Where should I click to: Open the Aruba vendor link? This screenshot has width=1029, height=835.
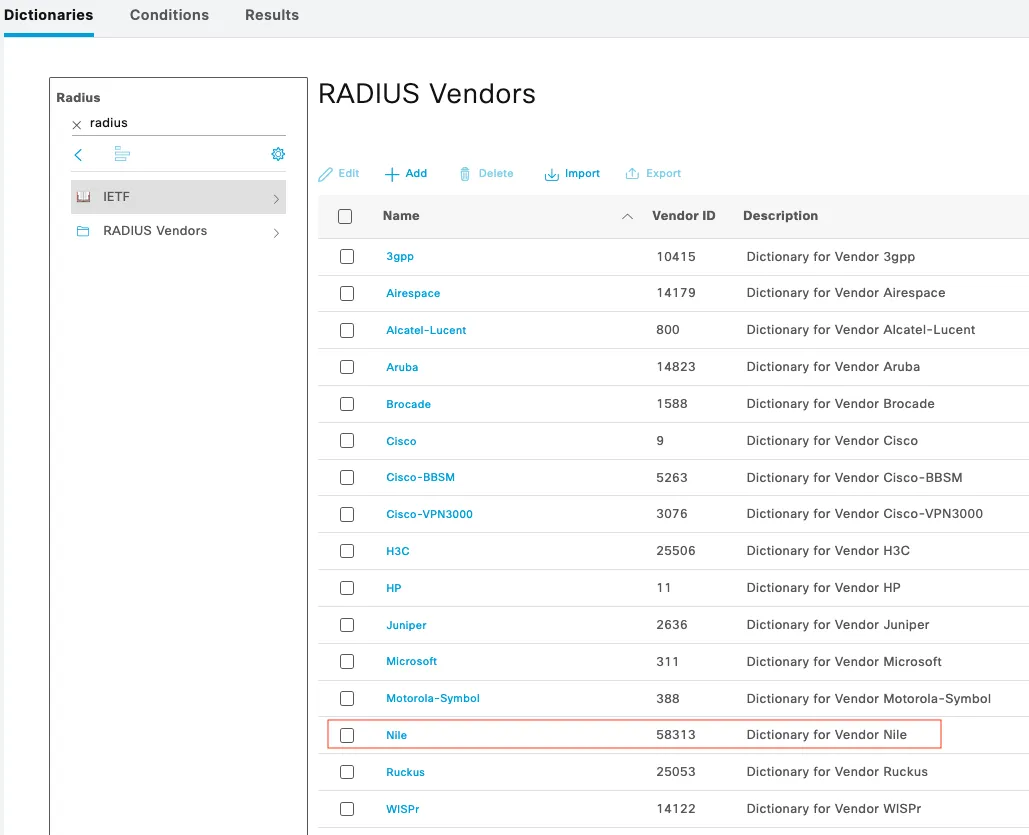click(x=402, y=368)
